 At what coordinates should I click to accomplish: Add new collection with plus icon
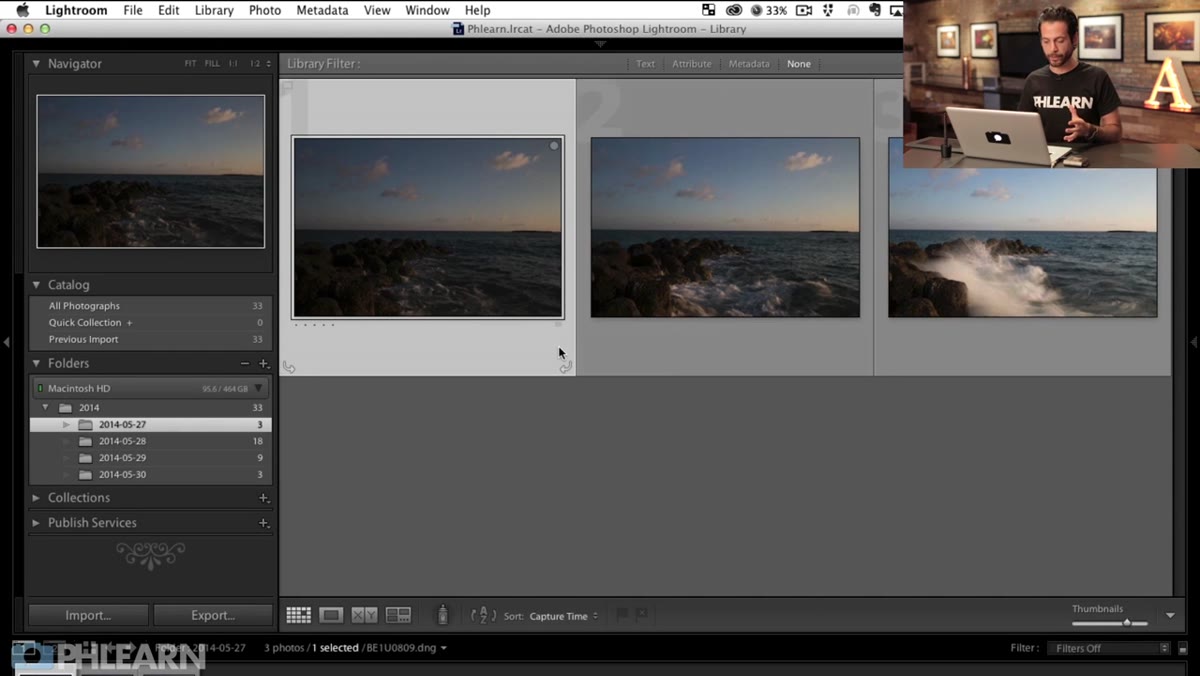(x=264, y=498)
